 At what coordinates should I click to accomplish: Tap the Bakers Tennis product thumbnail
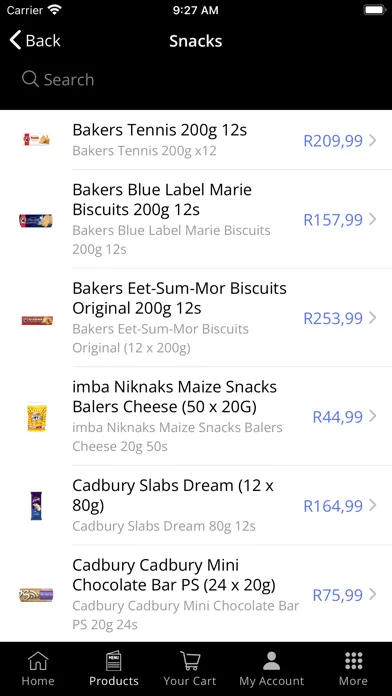[x=36, y=140]
